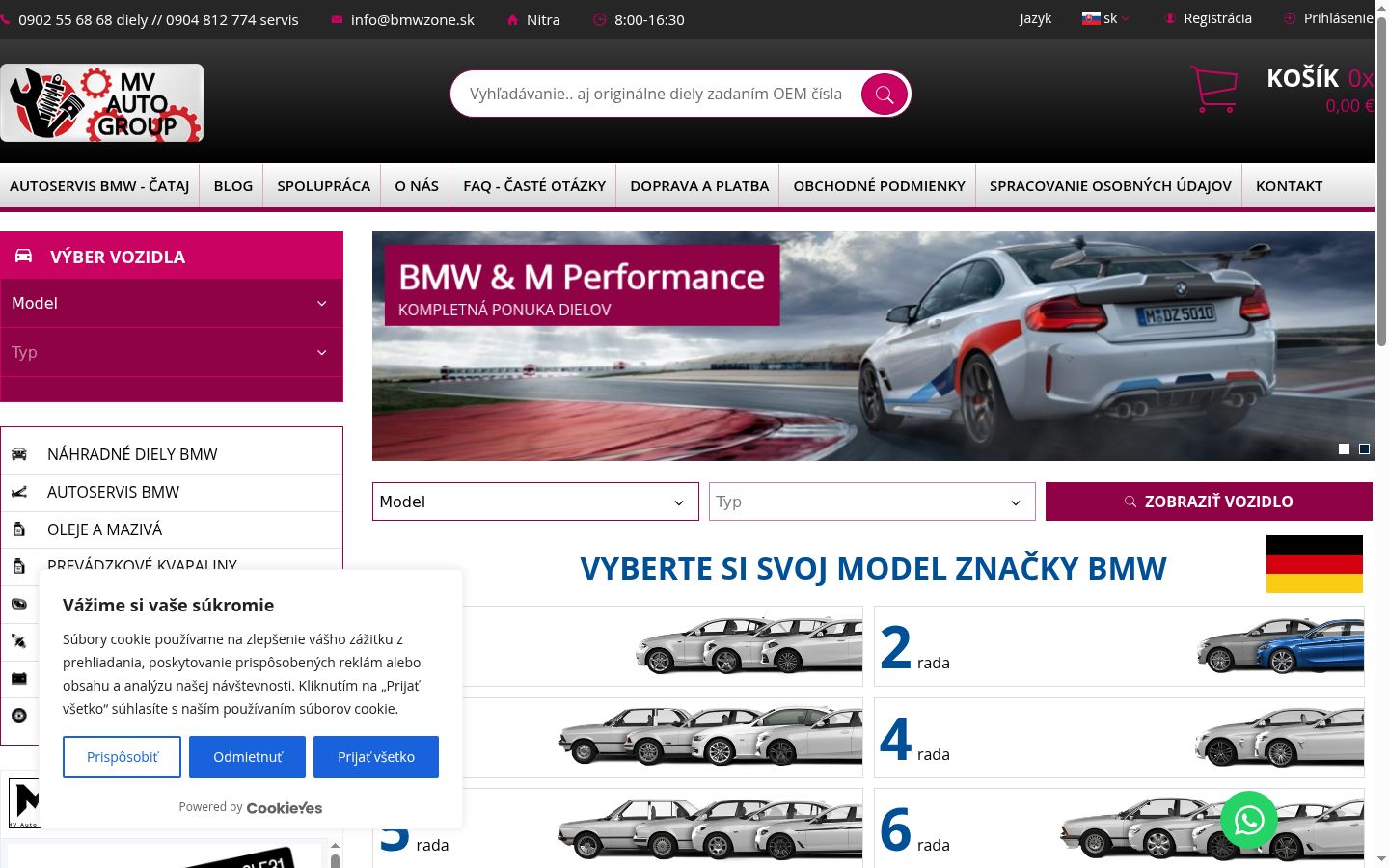Click the car lift icon beside Autoservis BMW
Viewport: 1389px width, 868px height.
tap(18, 492)
